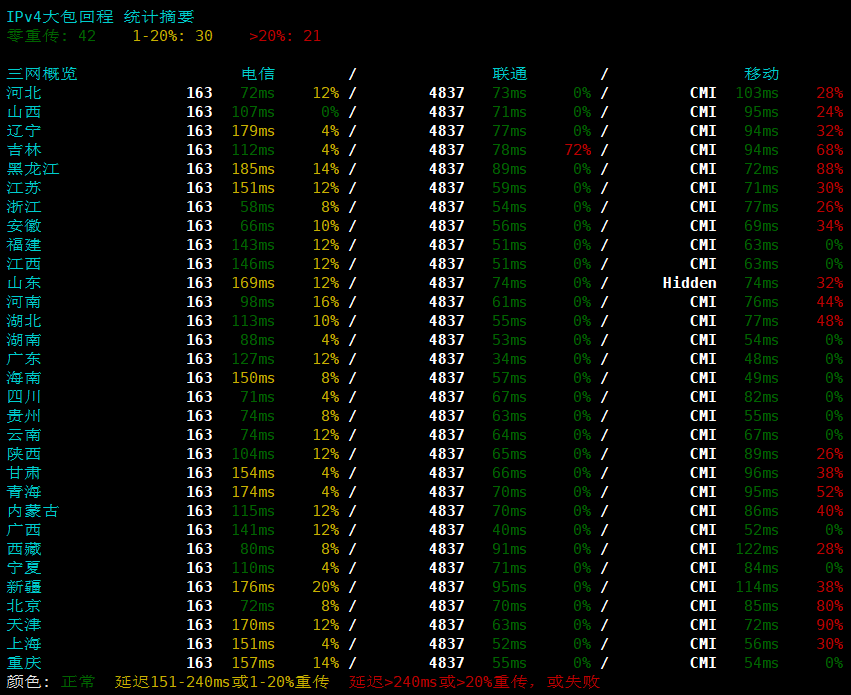Click the red '72%' in the 吉林 row
The height and width of the screenshot is (695, 851).
pyautogui.click(x=578, y=150)
